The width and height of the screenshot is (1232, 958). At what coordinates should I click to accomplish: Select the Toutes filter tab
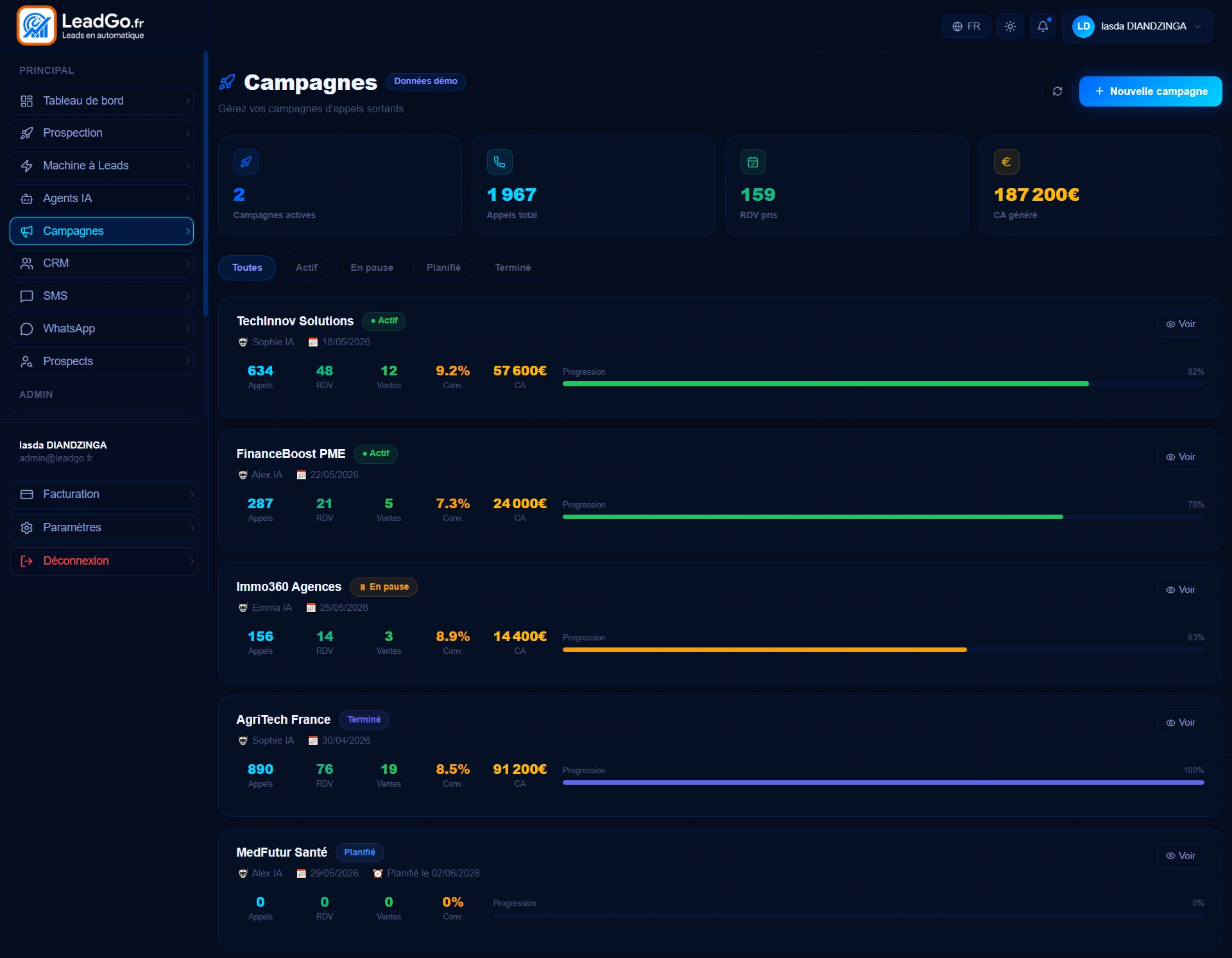coord(247,268)
